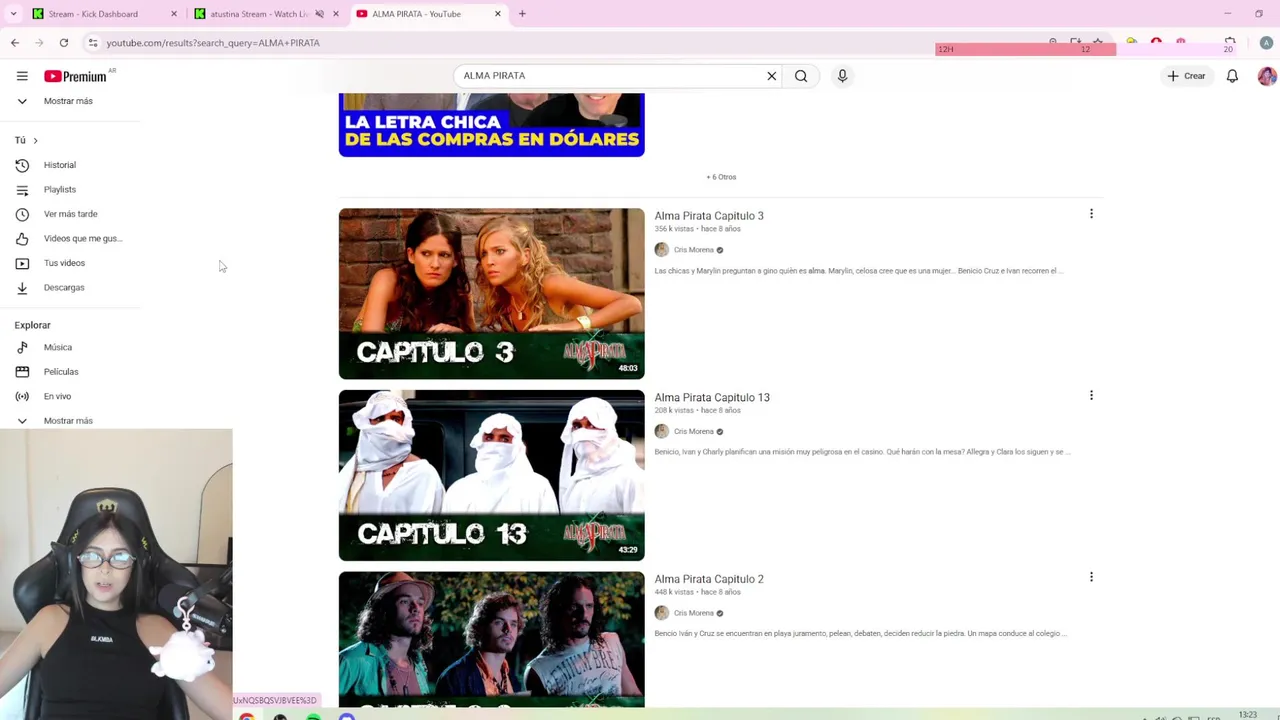Open the Tú section chevron

tap(35, 140)
